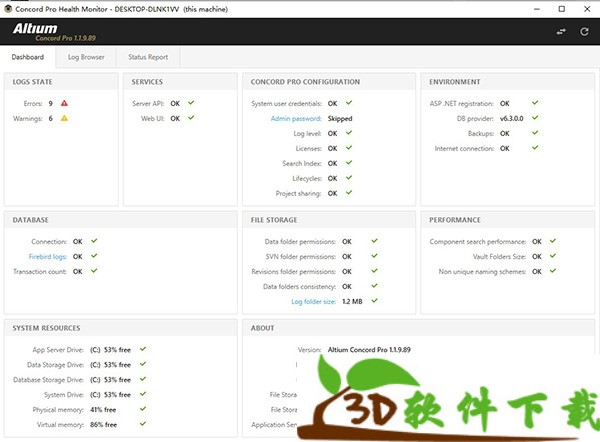
Task: Click the Log level check mark
Action: pos(349,133)
